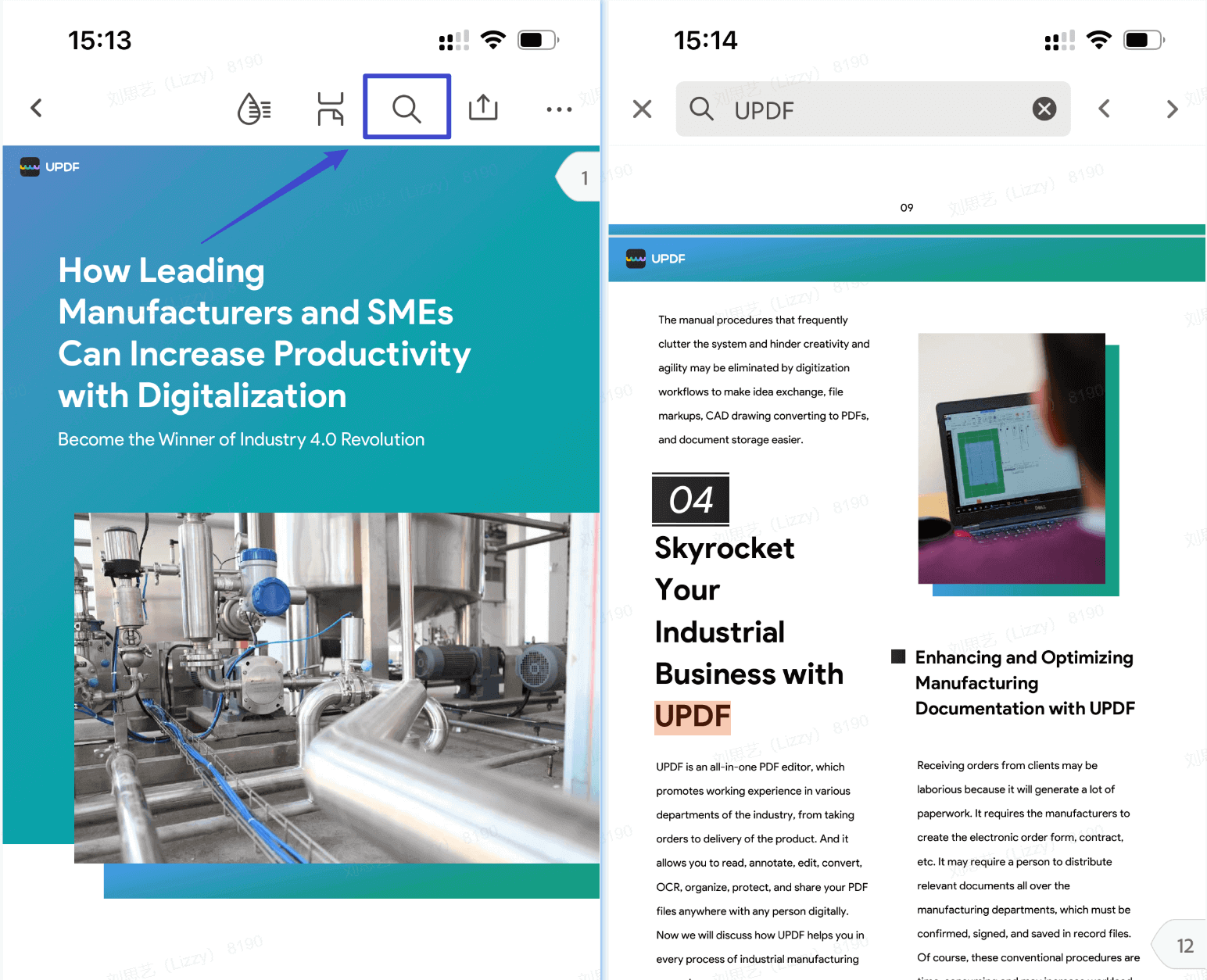Tap the back chevron to exit the document
1207x980 pixels.
(36, 108)
